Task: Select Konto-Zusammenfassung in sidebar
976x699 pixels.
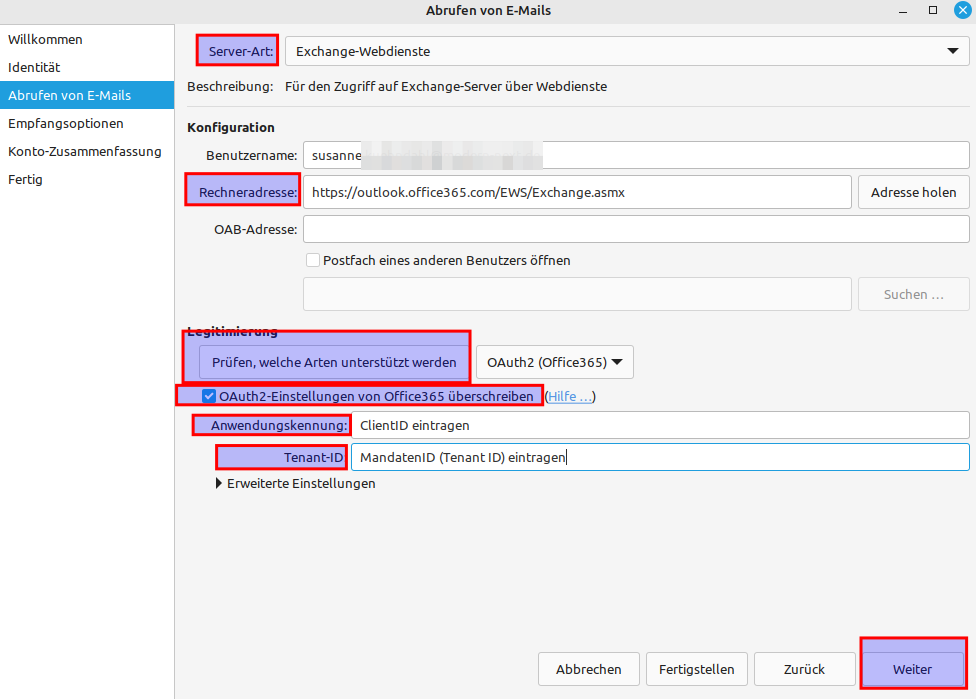Action: [x=85, y=152]
